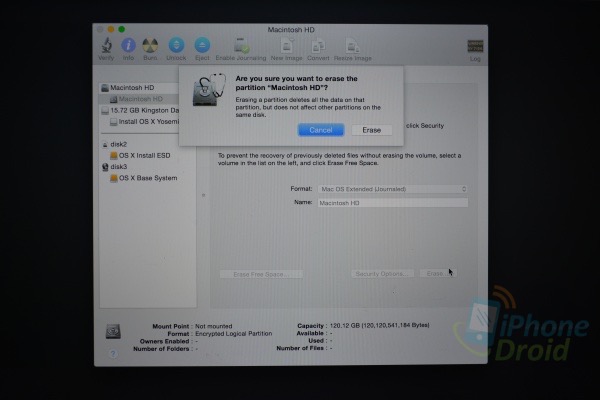This screenshot has width=600, height=400.
Task: Open the Log viewer icon
Action: [475, 50]
